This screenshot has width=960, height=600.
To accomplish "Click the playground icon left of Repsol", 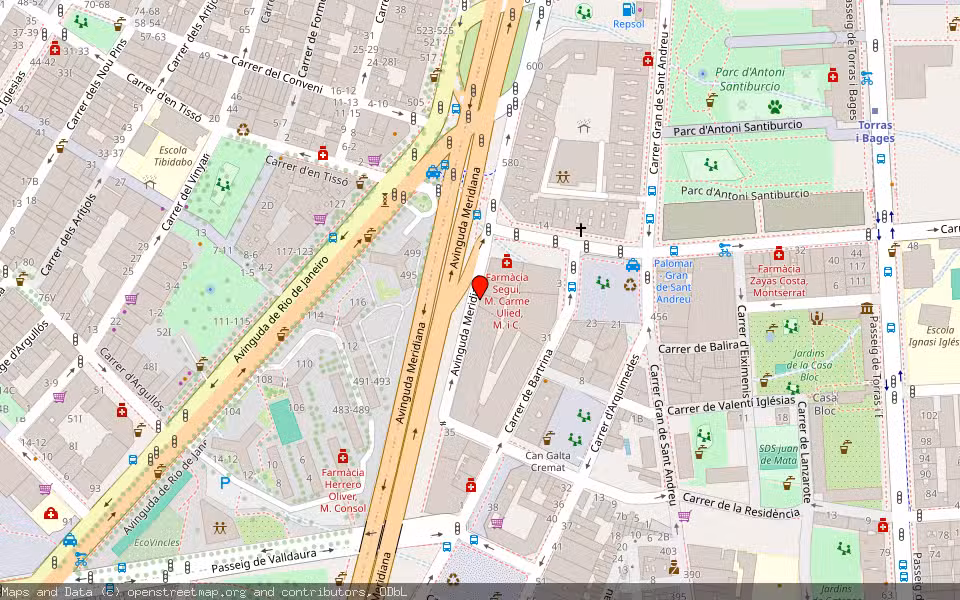I will [x=584, y=11].
